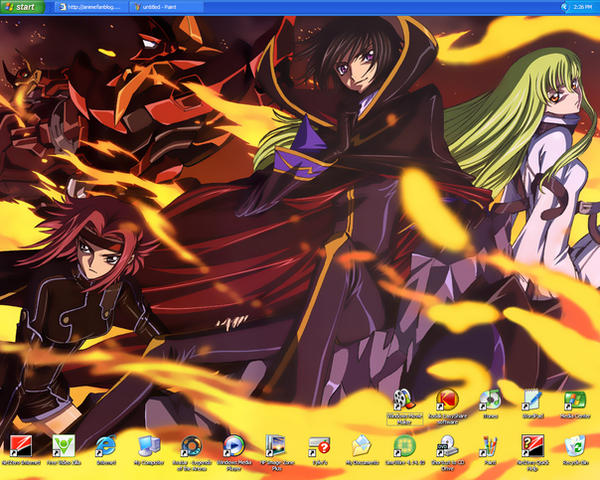Switch to the untitled - Paint taskbar button
The height and width of the screenshot is (480, 600).
click(166, 7)
